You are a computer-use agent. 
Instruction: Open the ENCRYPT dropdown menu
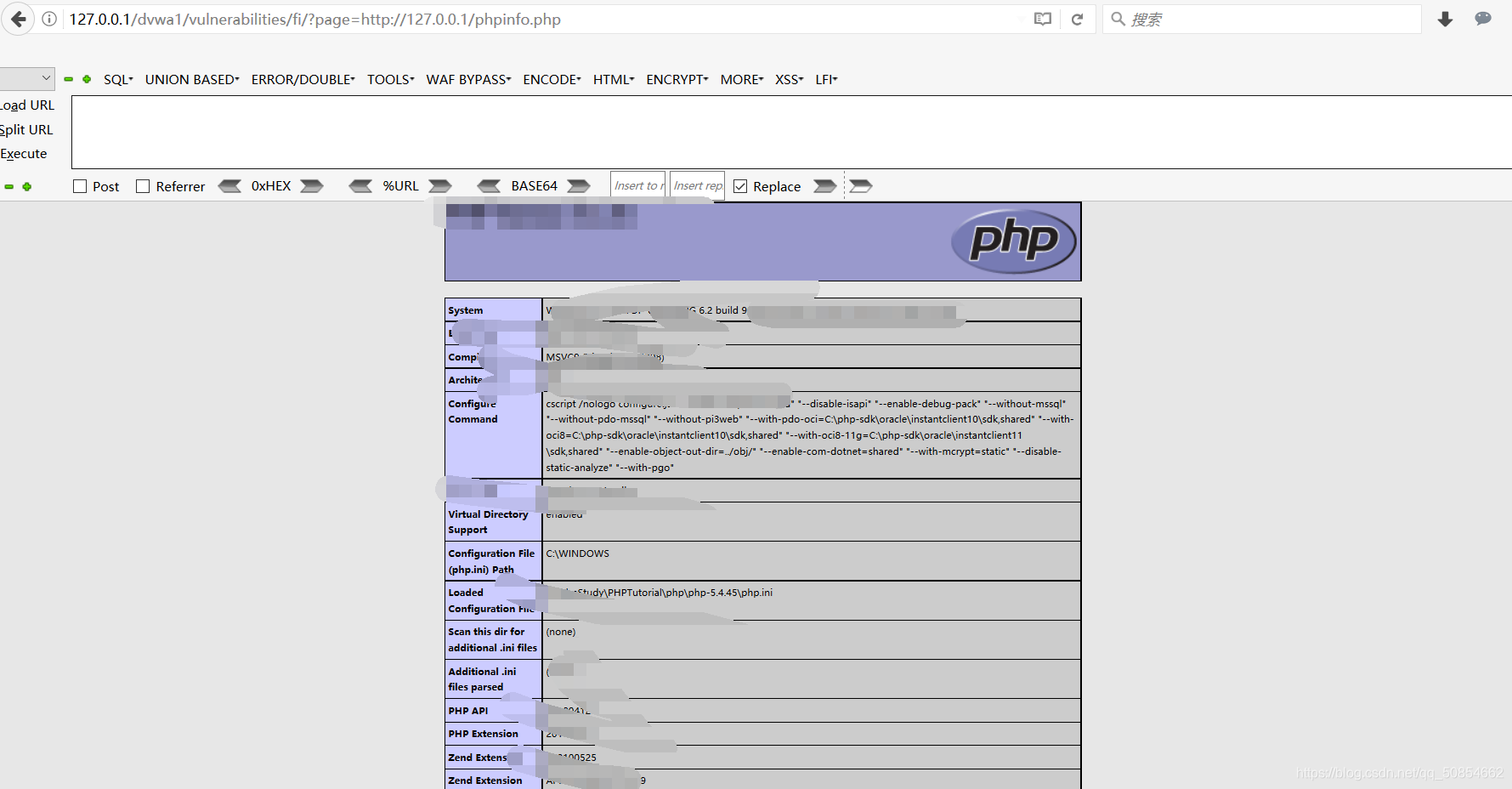point(677,79)
